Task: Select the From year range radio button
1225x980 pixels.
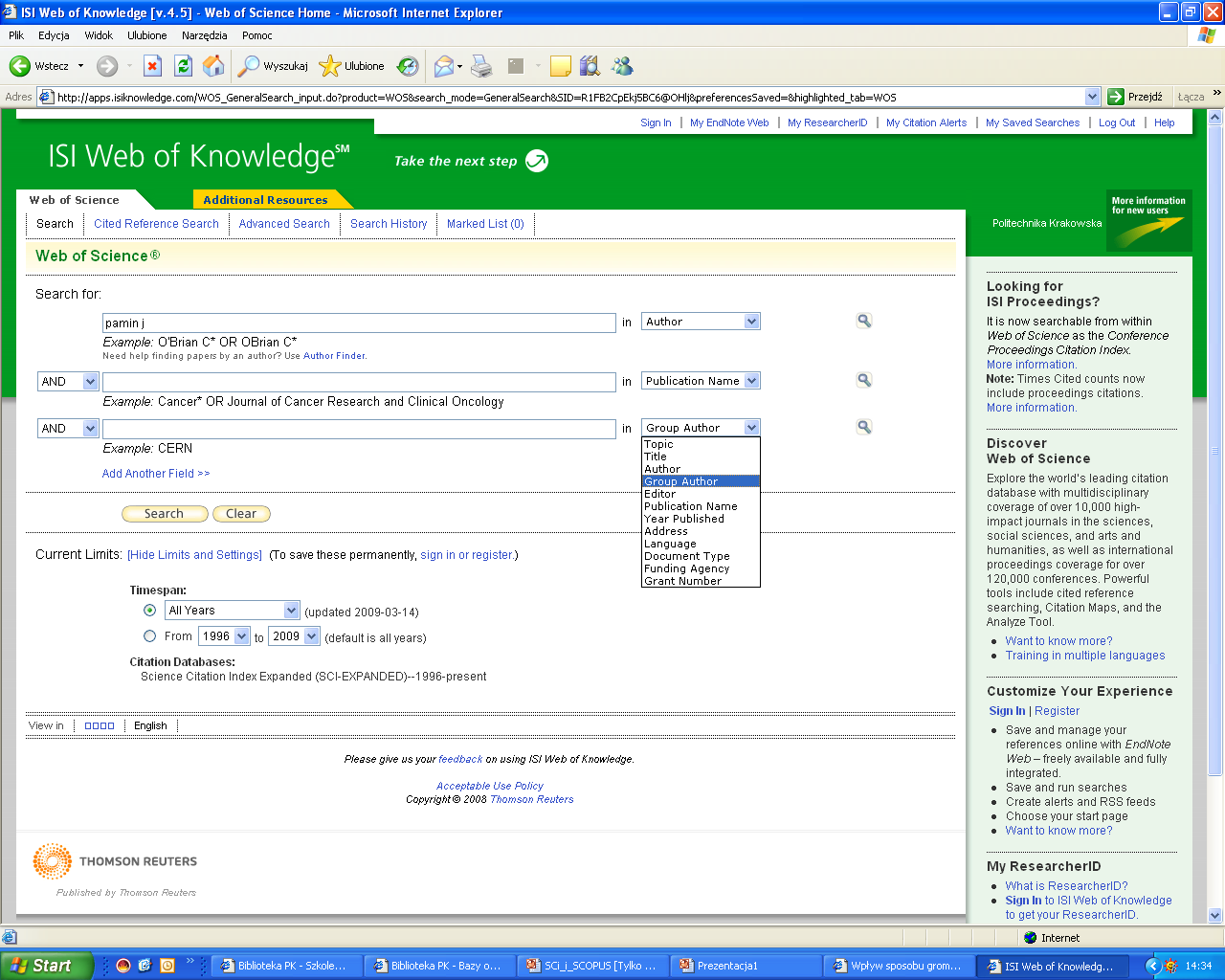Action: [x=150, y=636]
